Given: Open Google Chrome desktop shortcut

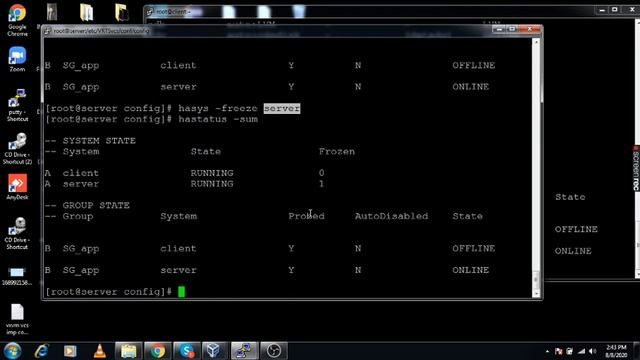Looking at the screenshot, I should click(x=17, y=20).
